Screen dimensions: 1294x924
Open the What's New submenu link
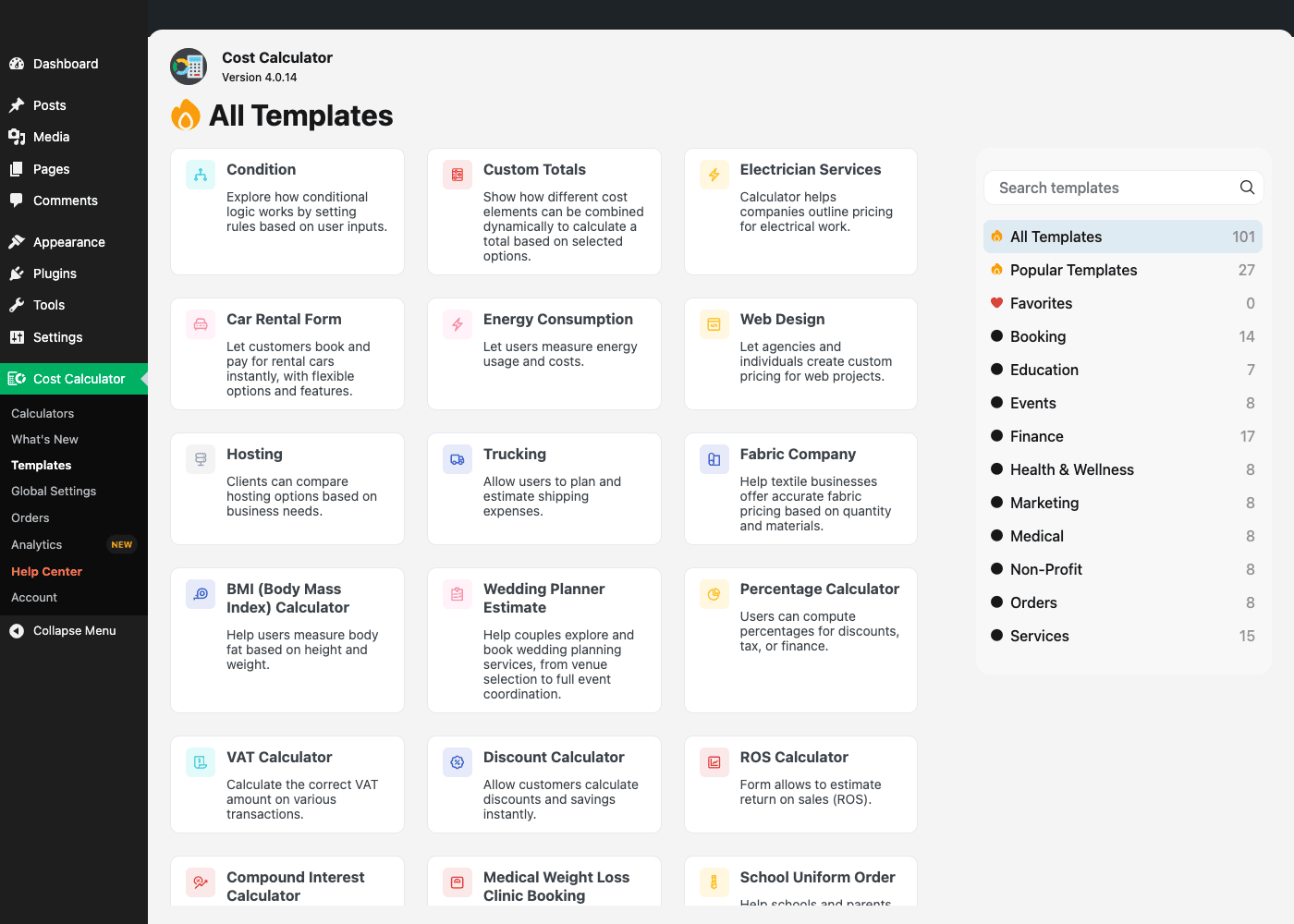[x=44, y=439]
